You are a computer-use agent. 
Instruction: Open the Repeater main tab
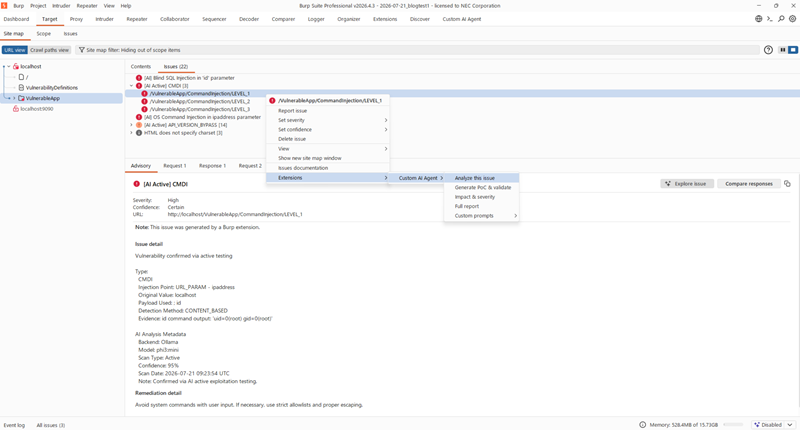[137, 19]
